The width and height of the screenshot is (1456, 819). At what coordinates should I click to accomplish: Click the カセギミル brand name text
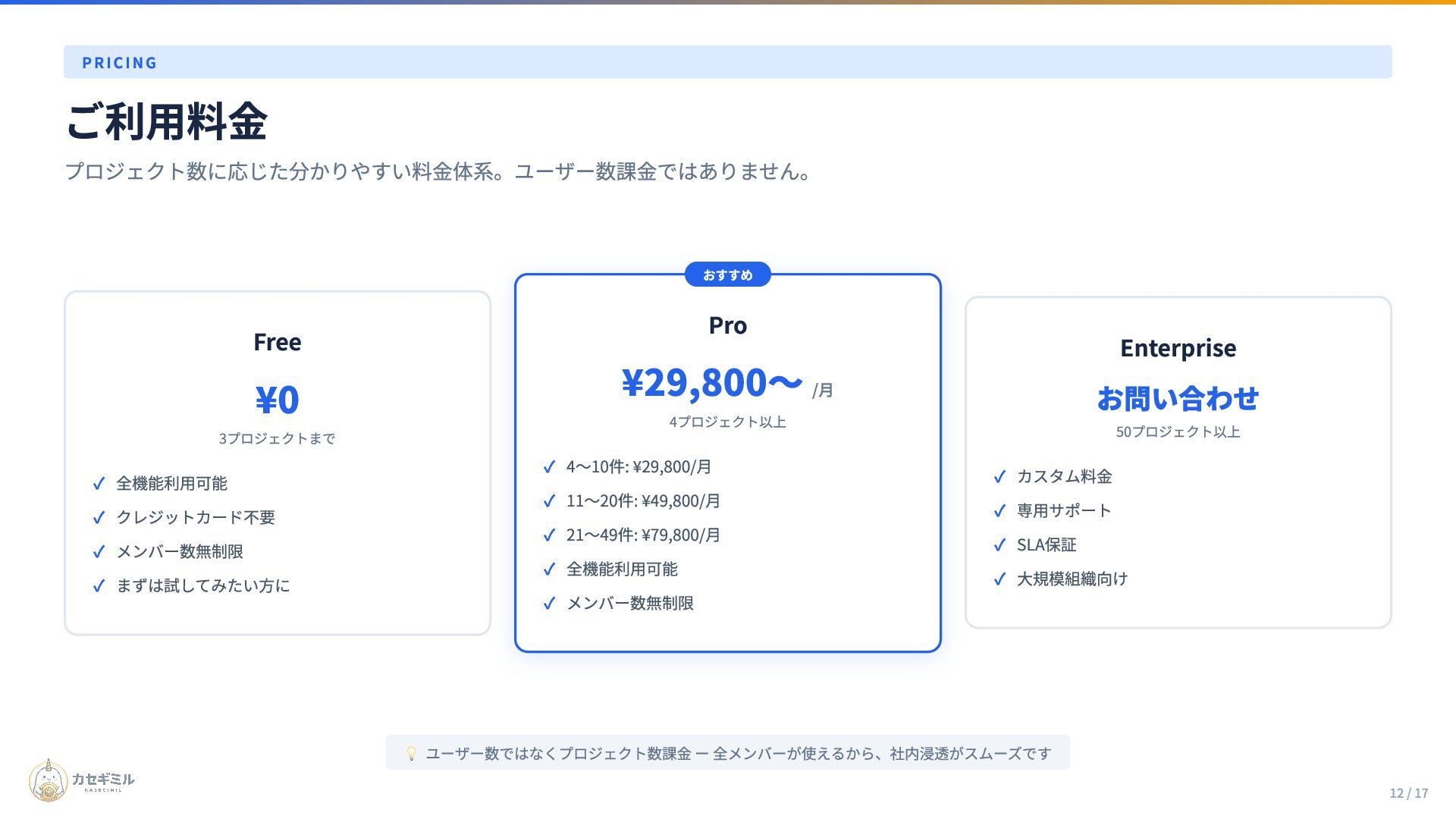tap(103, 780)
